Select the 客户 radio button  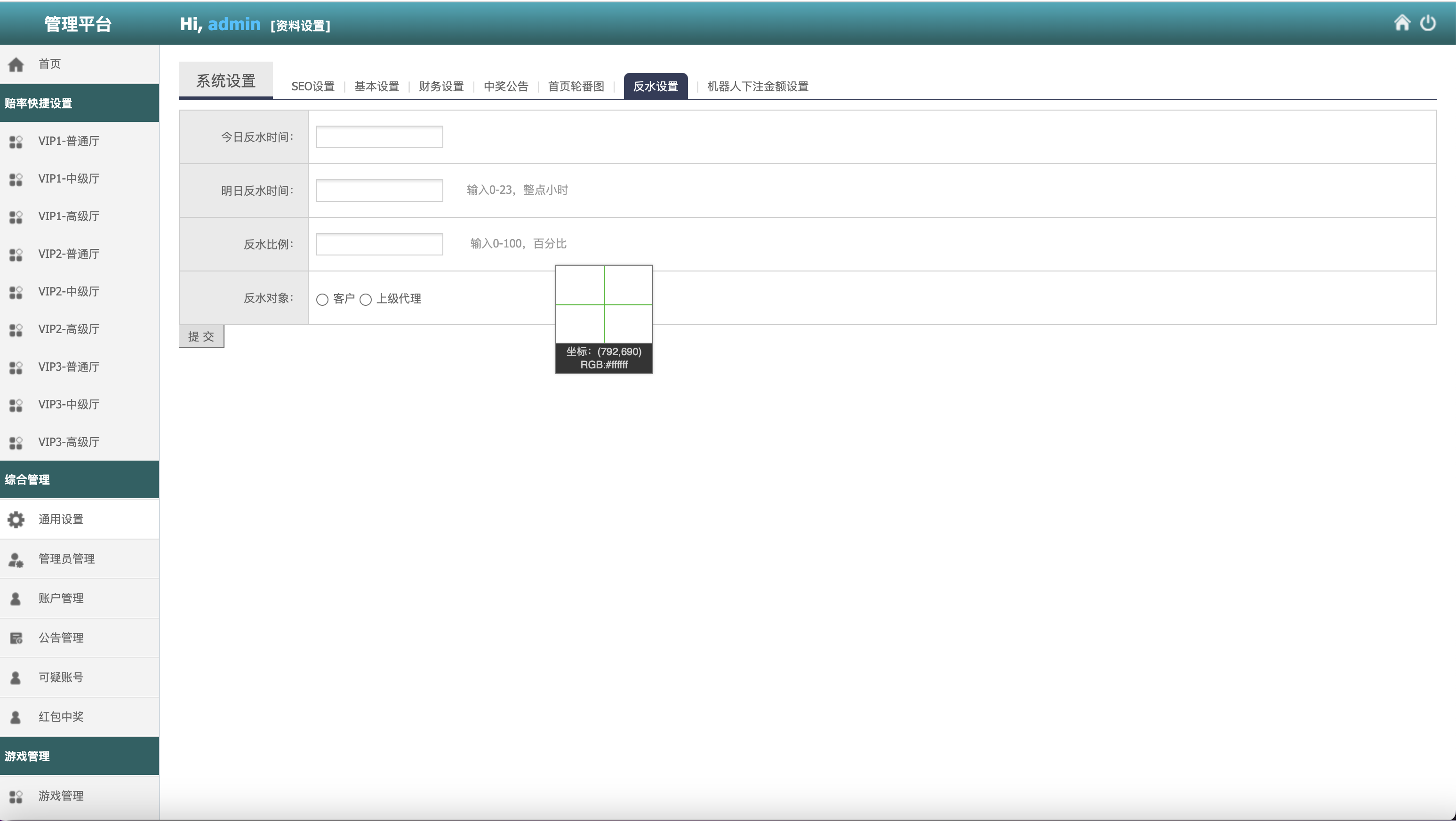(322, 300)
